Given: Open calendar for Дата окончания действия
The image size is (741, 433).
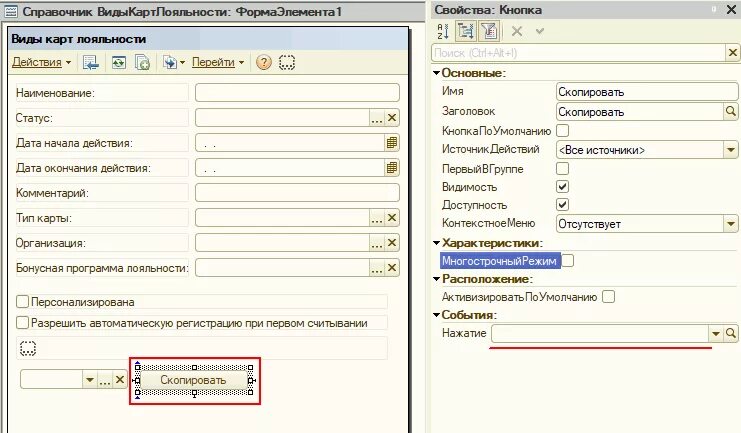Looking at the screenshot, I should (x=392, y=168).
